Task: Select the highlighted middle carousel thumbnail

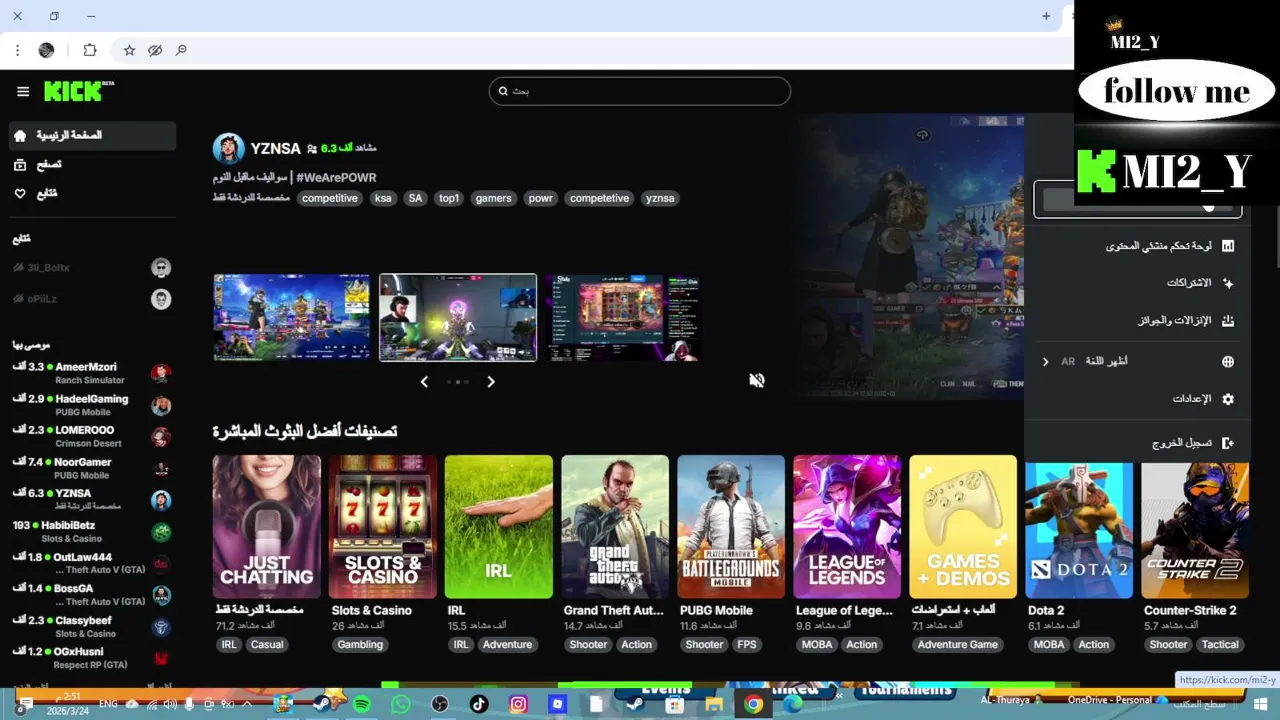Action: click(x=458, y=317)
